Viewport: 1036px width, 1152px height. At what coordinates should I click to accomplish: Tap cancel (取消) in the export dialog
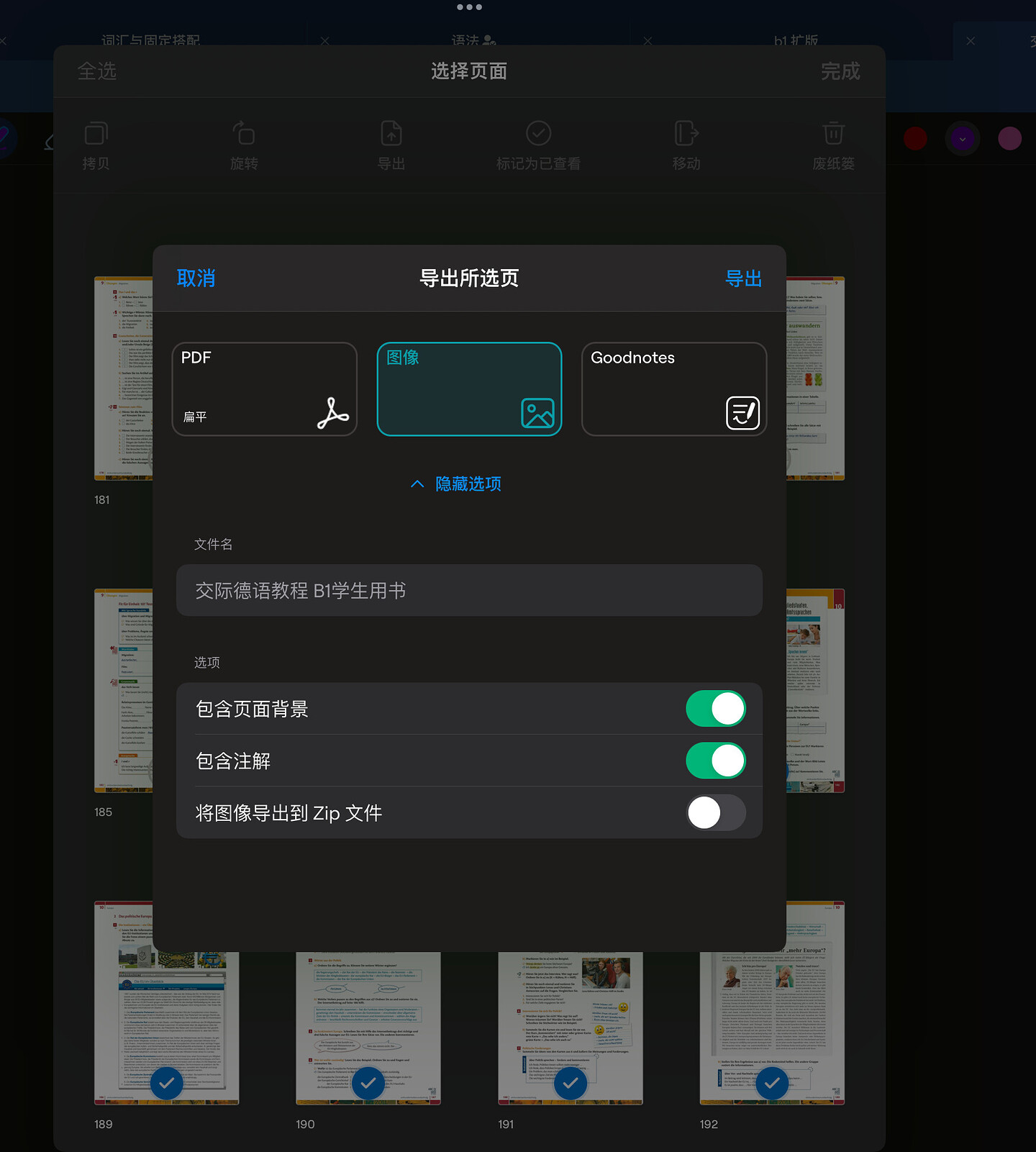tap(196, 278)
